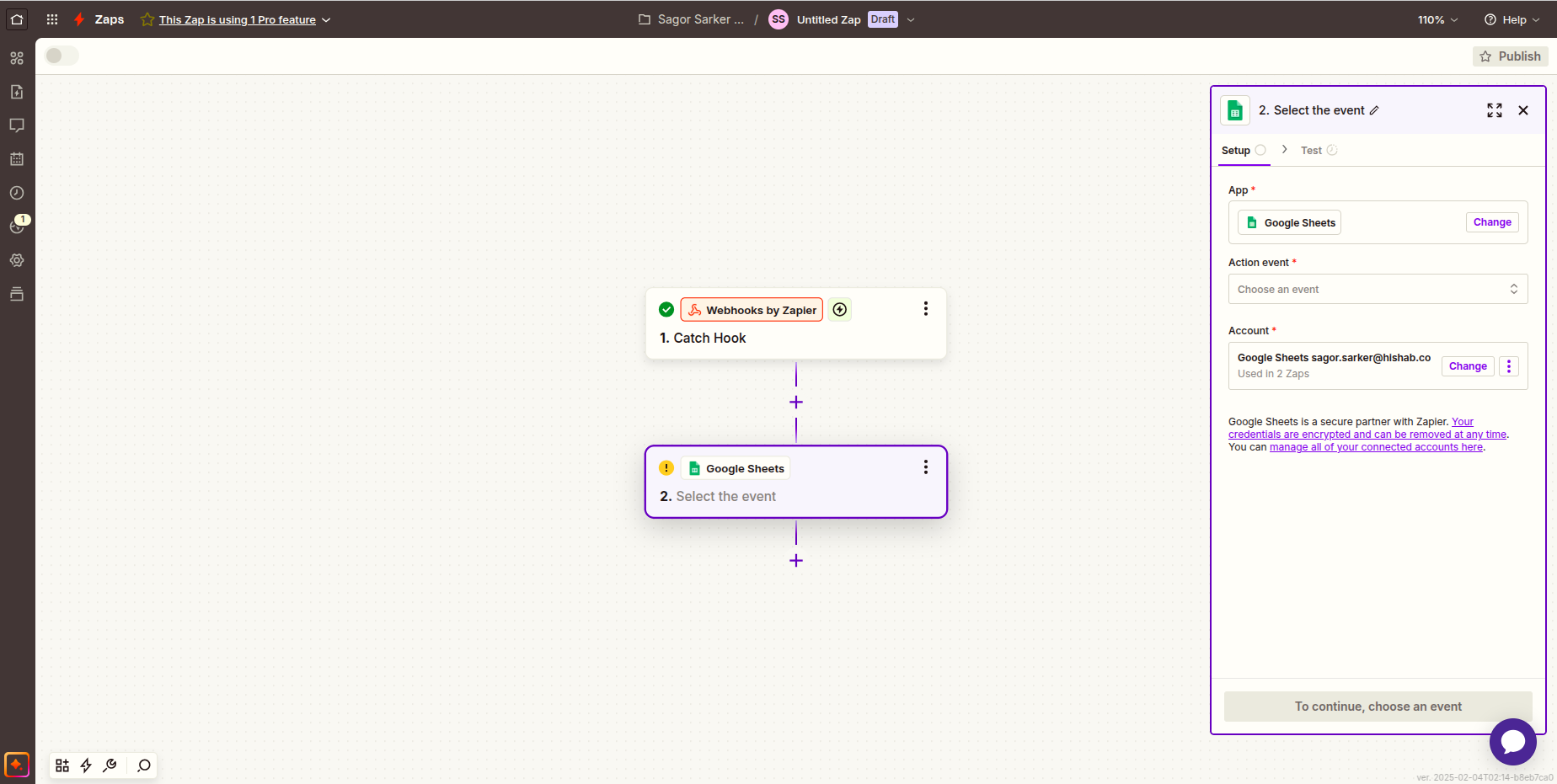Open the import file icon in sidebar
Image resolution: width=1557 pixels, height=784 pixels.
(x=17, y=92)
